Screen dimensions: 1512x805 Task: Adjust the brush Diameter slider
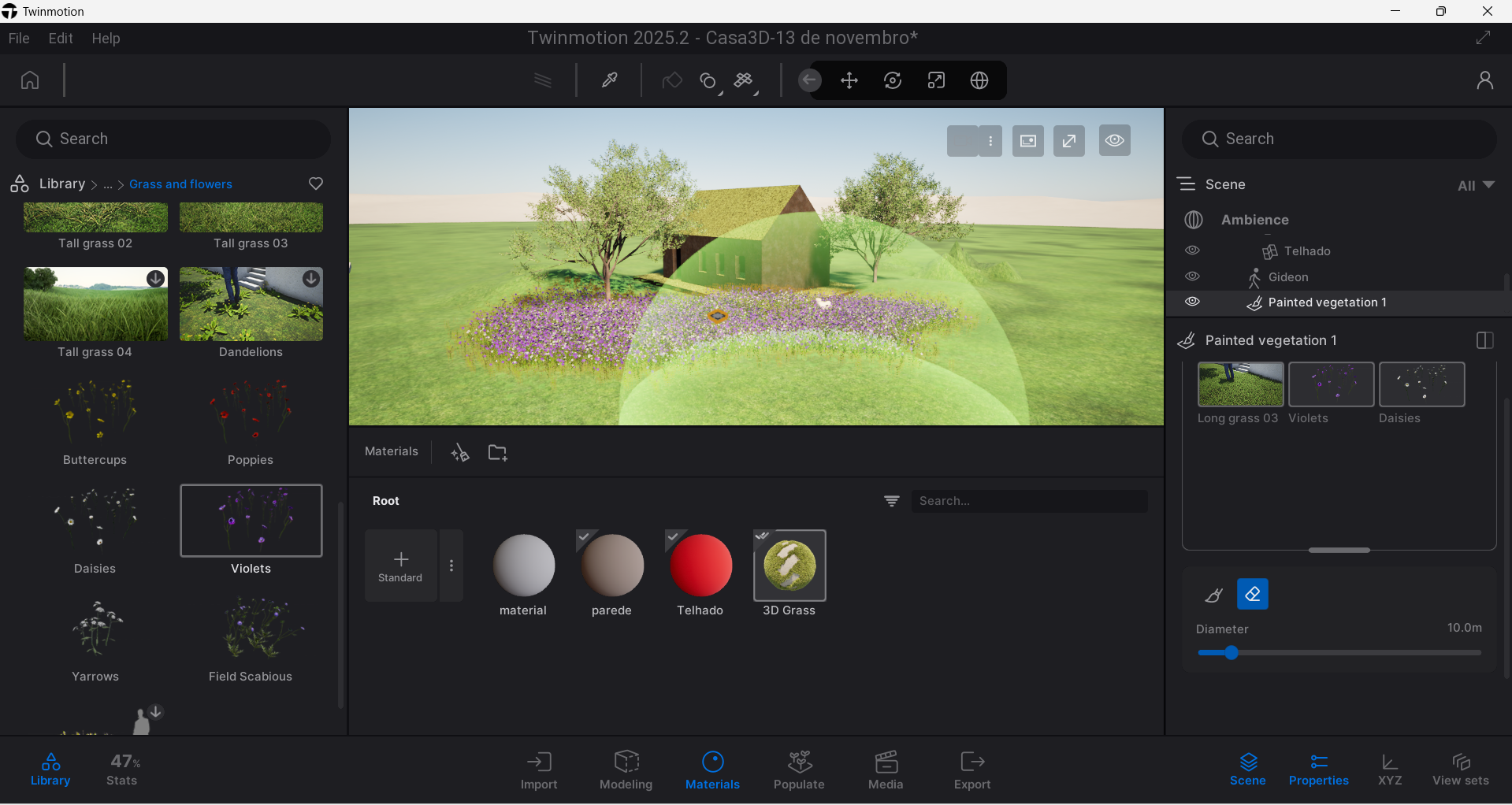coord(1231,653)
